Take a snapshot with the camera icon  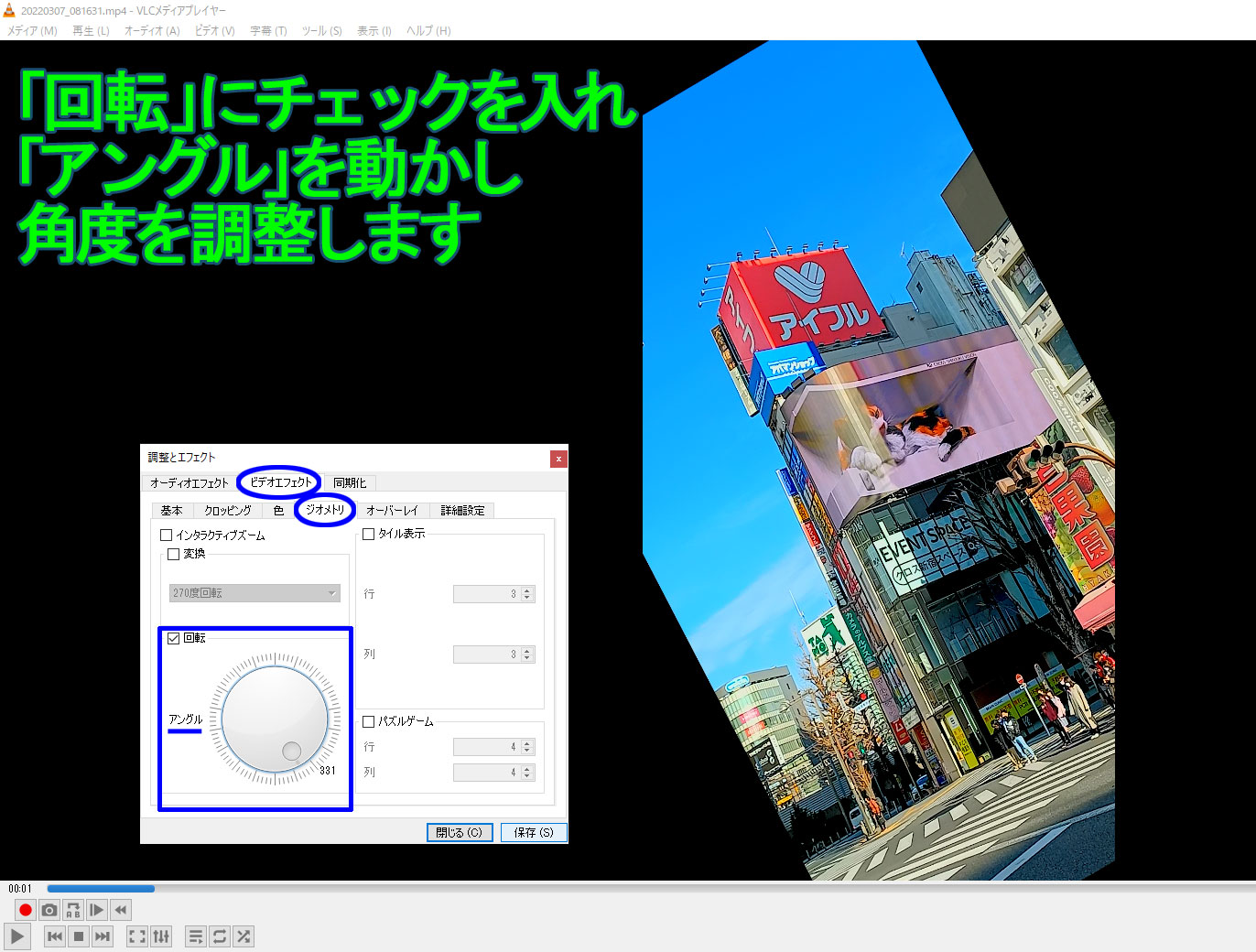click(49, 910)
